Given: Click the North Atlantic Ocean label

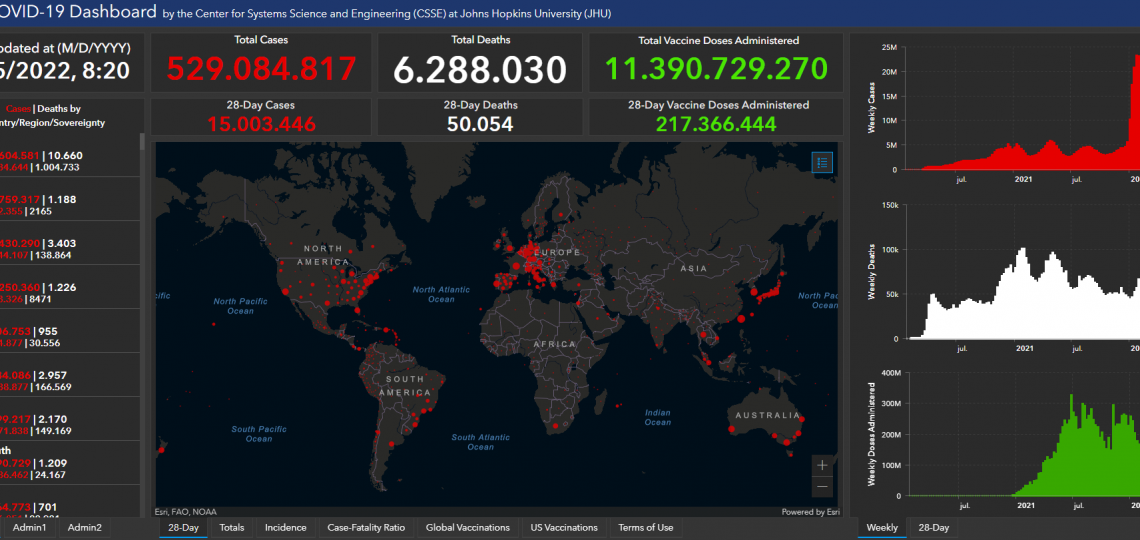Looking at the screenshot, I should [441, 294].
